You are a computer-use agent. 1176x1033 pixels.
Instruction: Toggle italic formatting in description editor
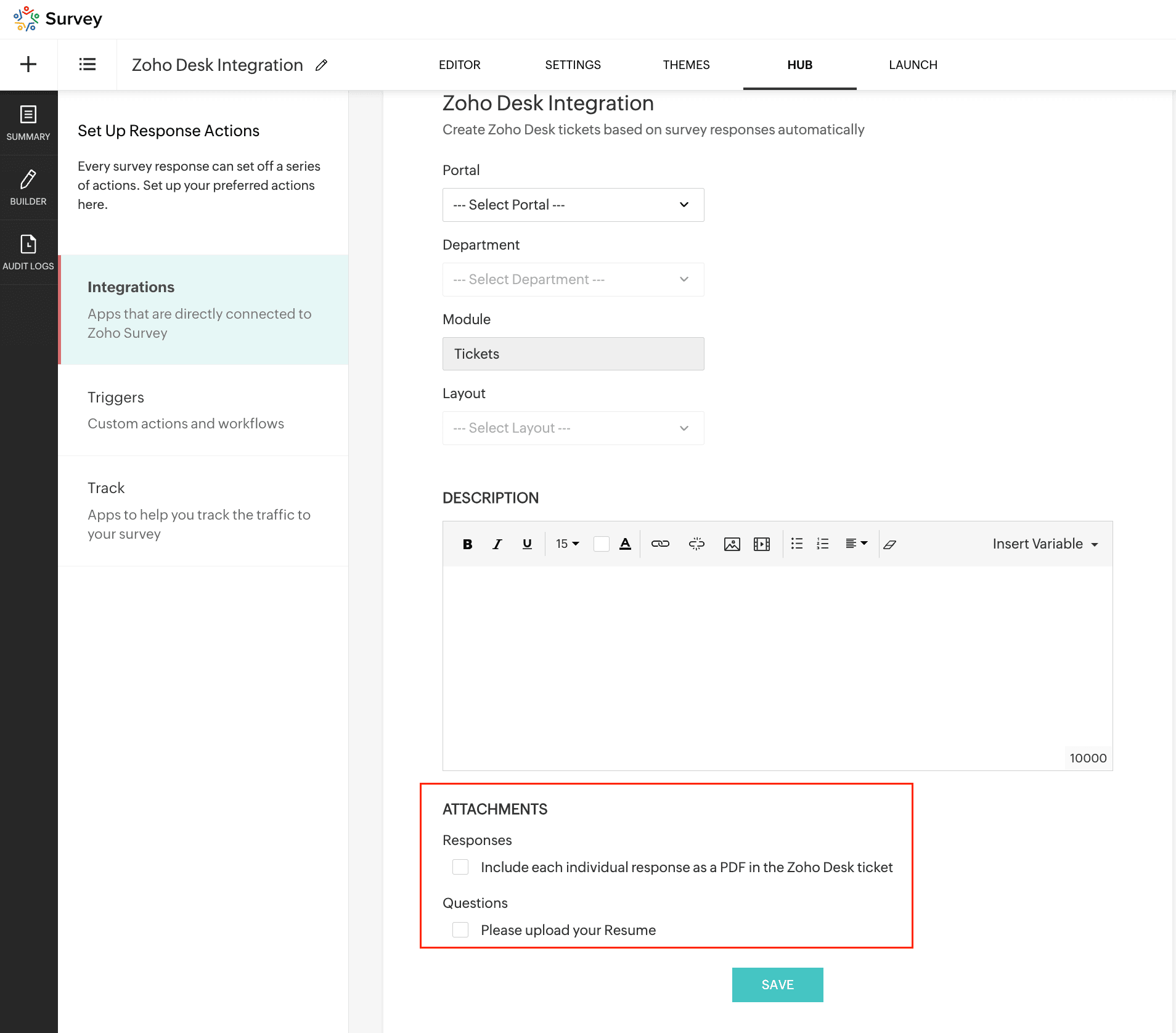coord(497,544)
